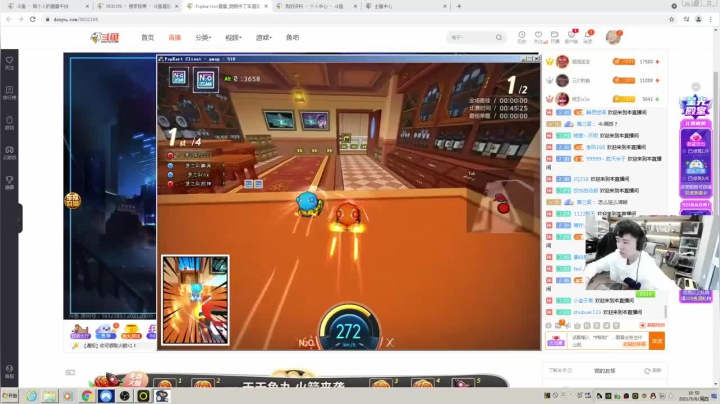Select the 我的背包 tab below the chat

(604, 370)
